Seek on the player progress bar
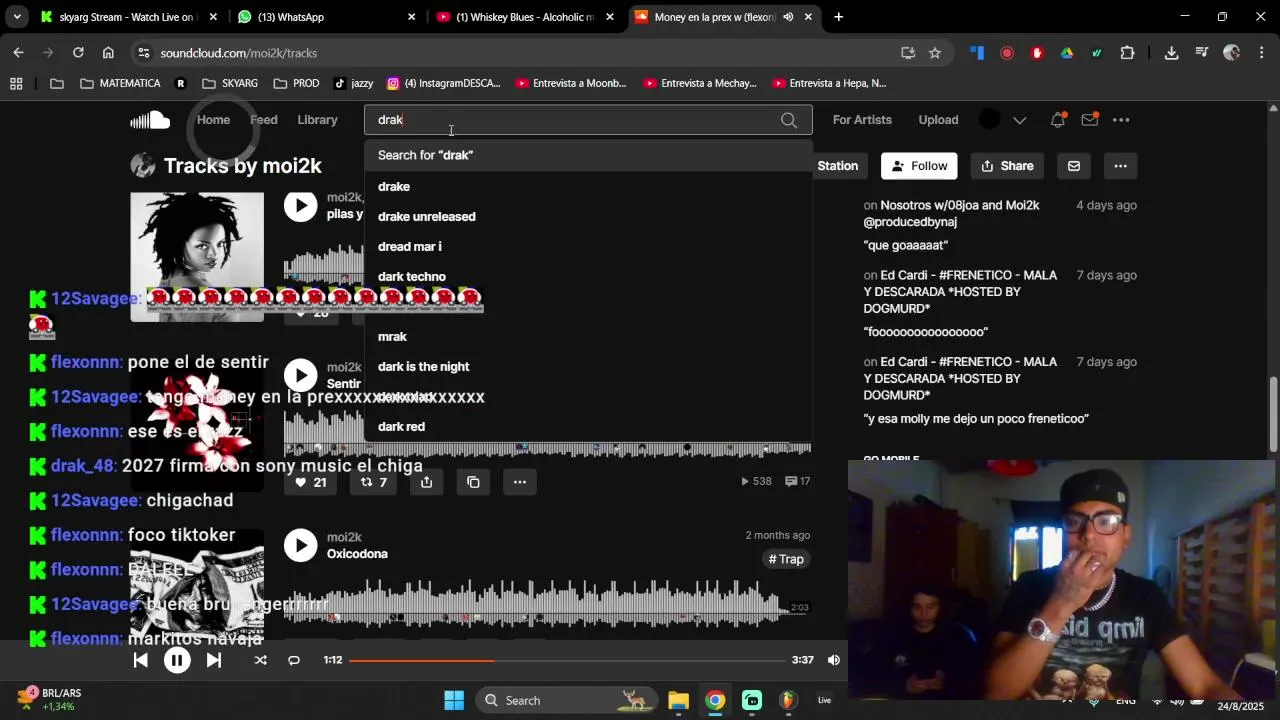1280x720 pixels. pos(567,660)
